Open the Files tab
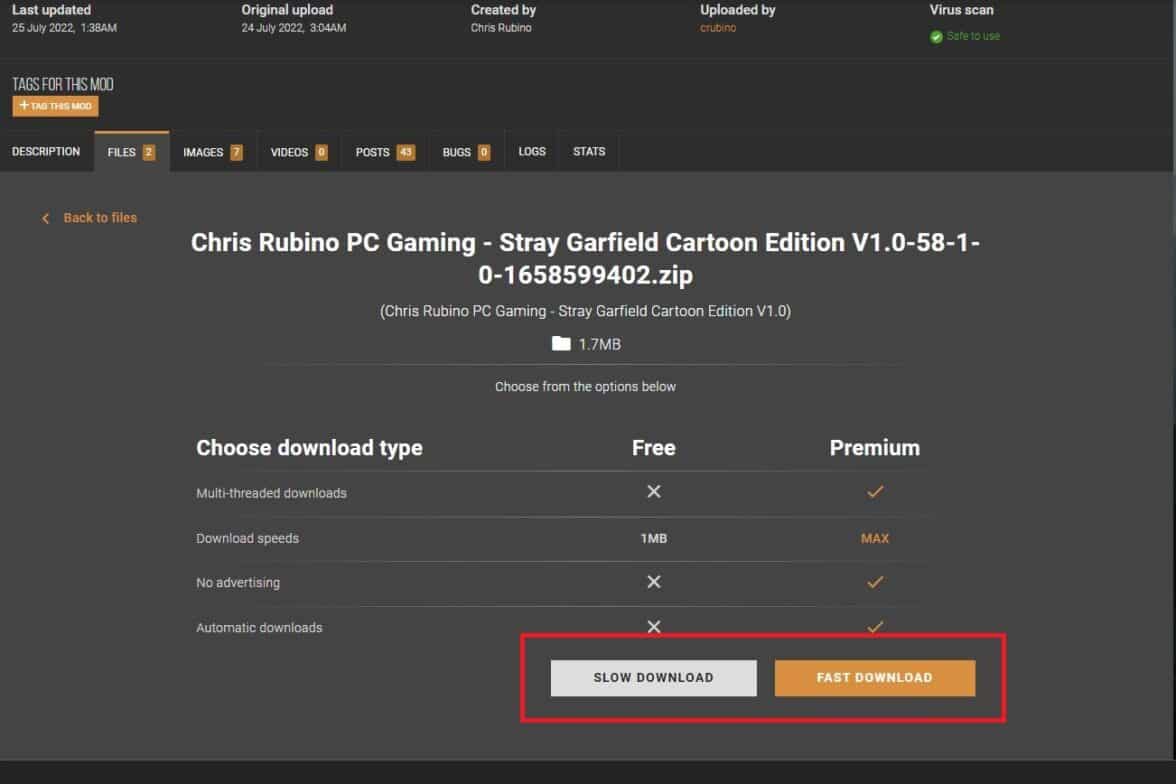Image resolution: width=1176 pixels, height=784 pixels. 131,152
